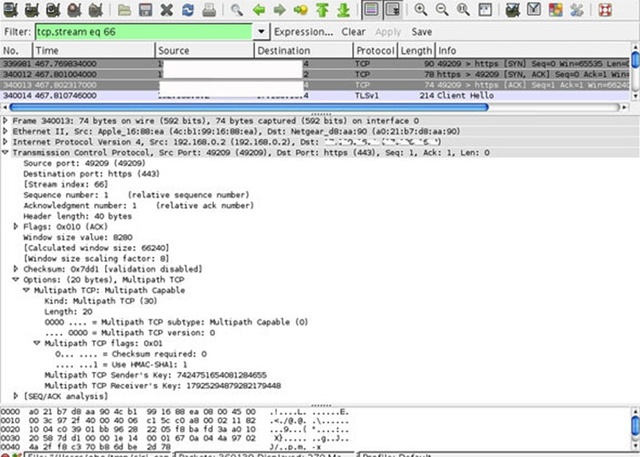Open help lifebuoy icon
Screen dimensions: 640x457
click(605, 9)
